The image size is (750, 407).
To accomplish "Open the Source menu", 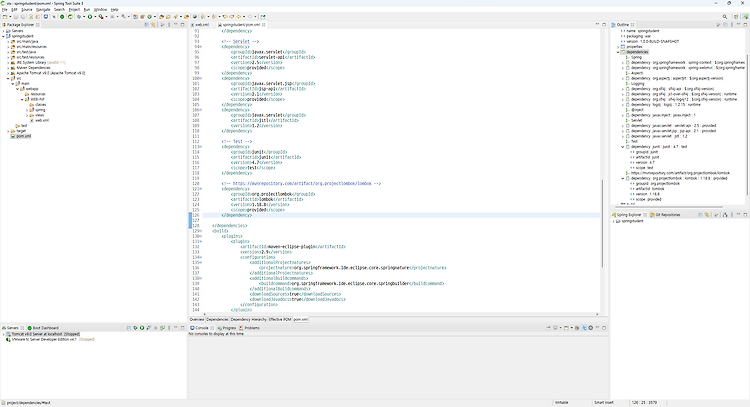I will 27,10.
